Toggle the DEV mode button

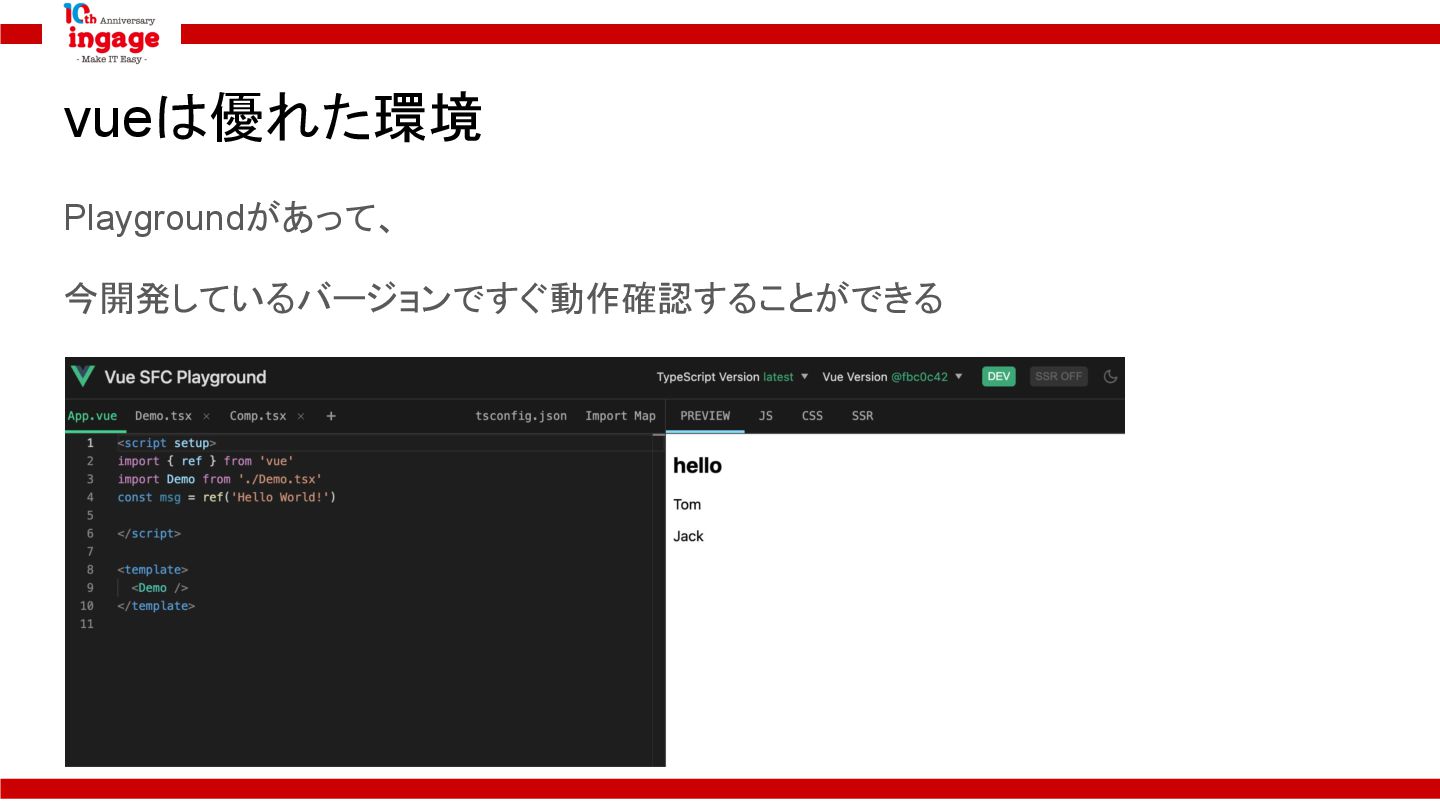[998, 377]
